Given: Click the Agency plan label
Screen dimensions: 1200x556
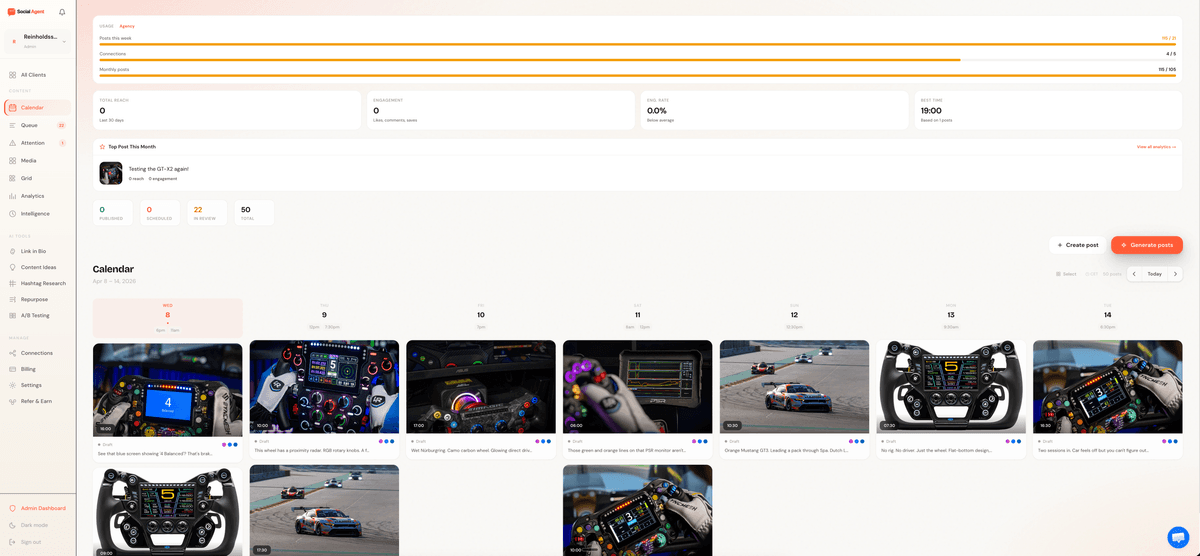Looking at the screenshot, I should pyautogui.click(x=127, y=26).
